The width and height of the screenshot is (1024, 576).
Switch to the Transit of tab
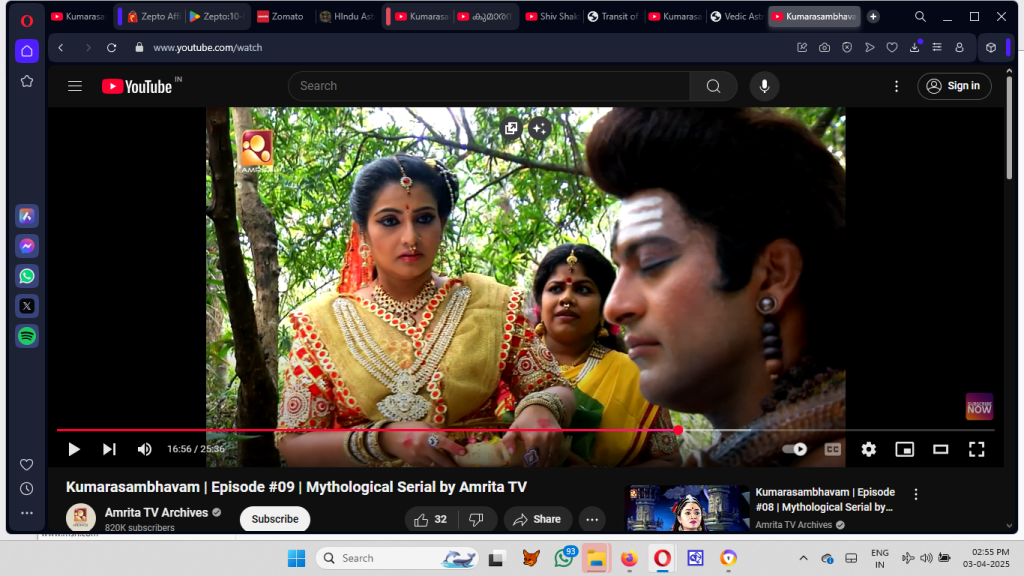(613, 16)
